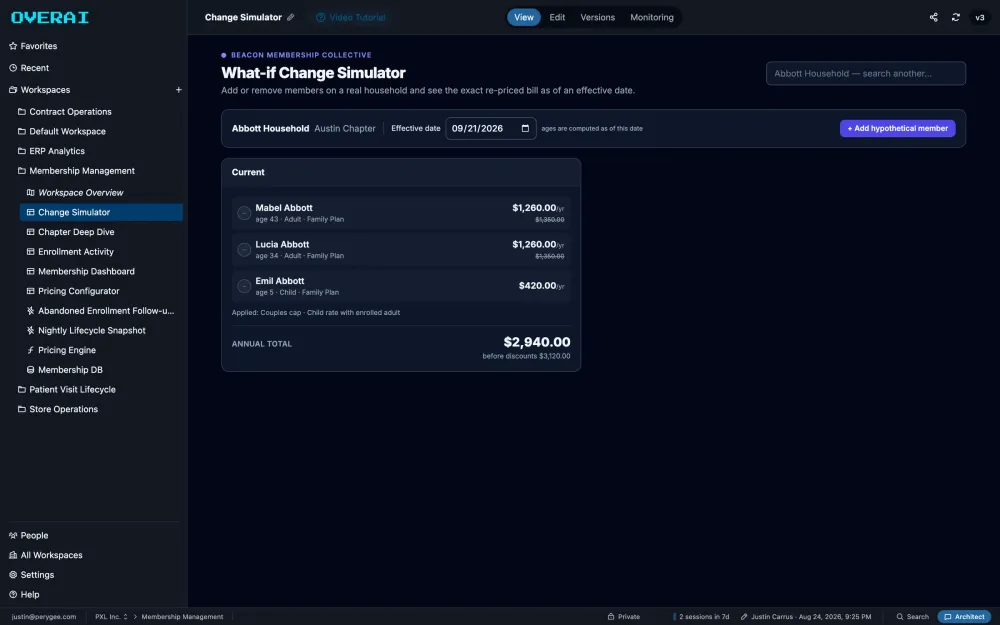This screenshot has height=625, width=1000.
Task: Open Membership Dashboard
Action: coord(80,272)
